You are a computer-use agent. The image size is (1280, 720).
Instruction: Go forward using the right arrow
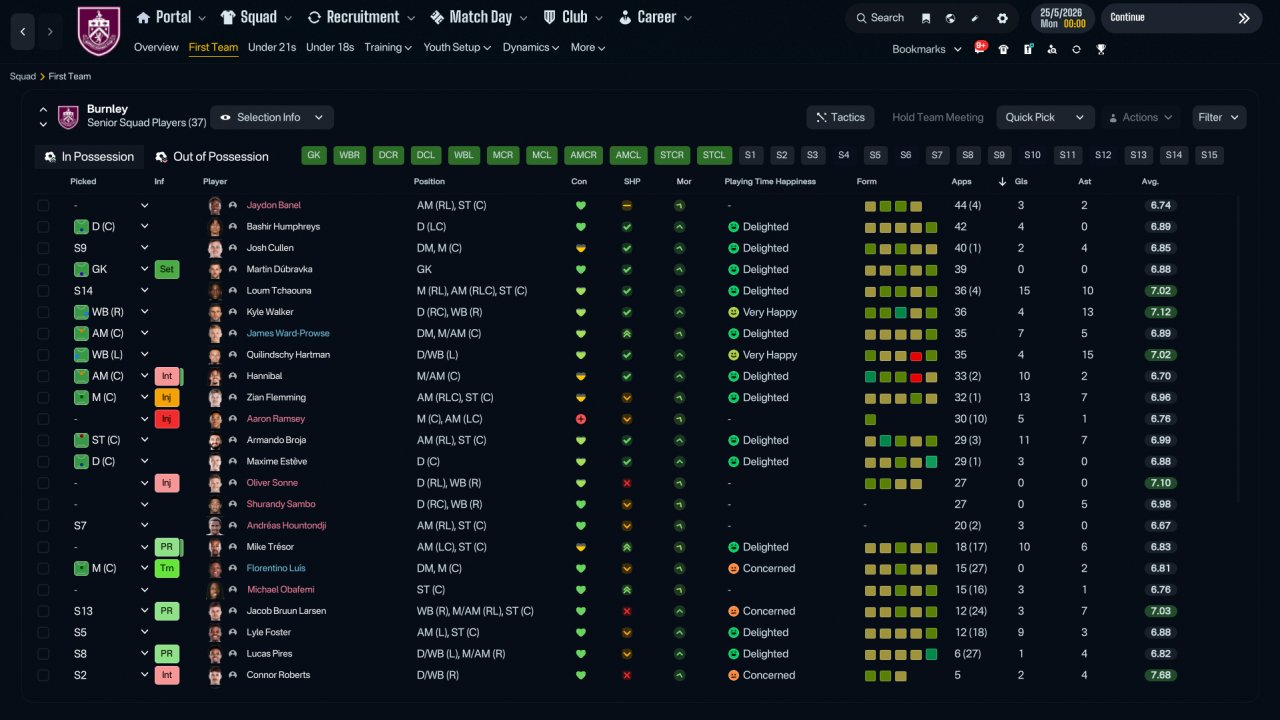pos(50,32)
